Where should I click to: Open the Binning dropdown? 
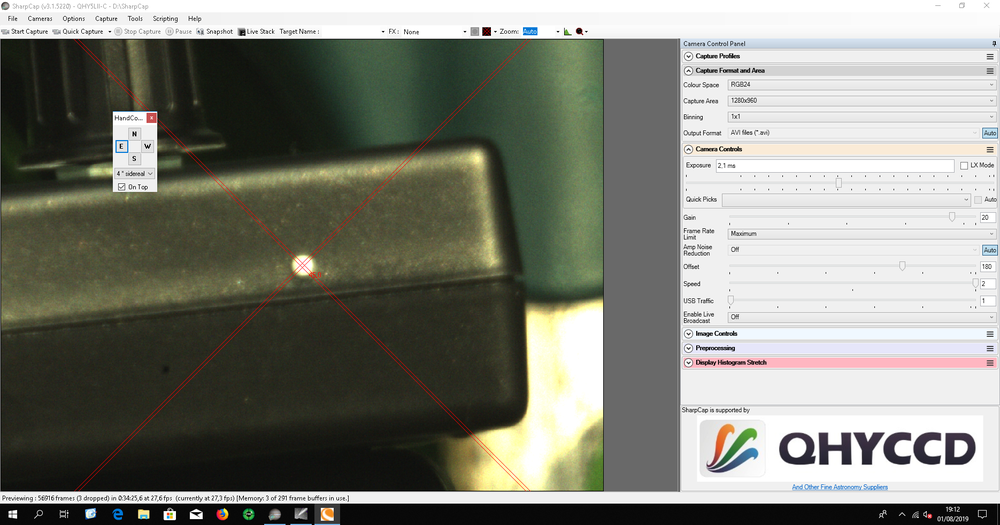862,117
